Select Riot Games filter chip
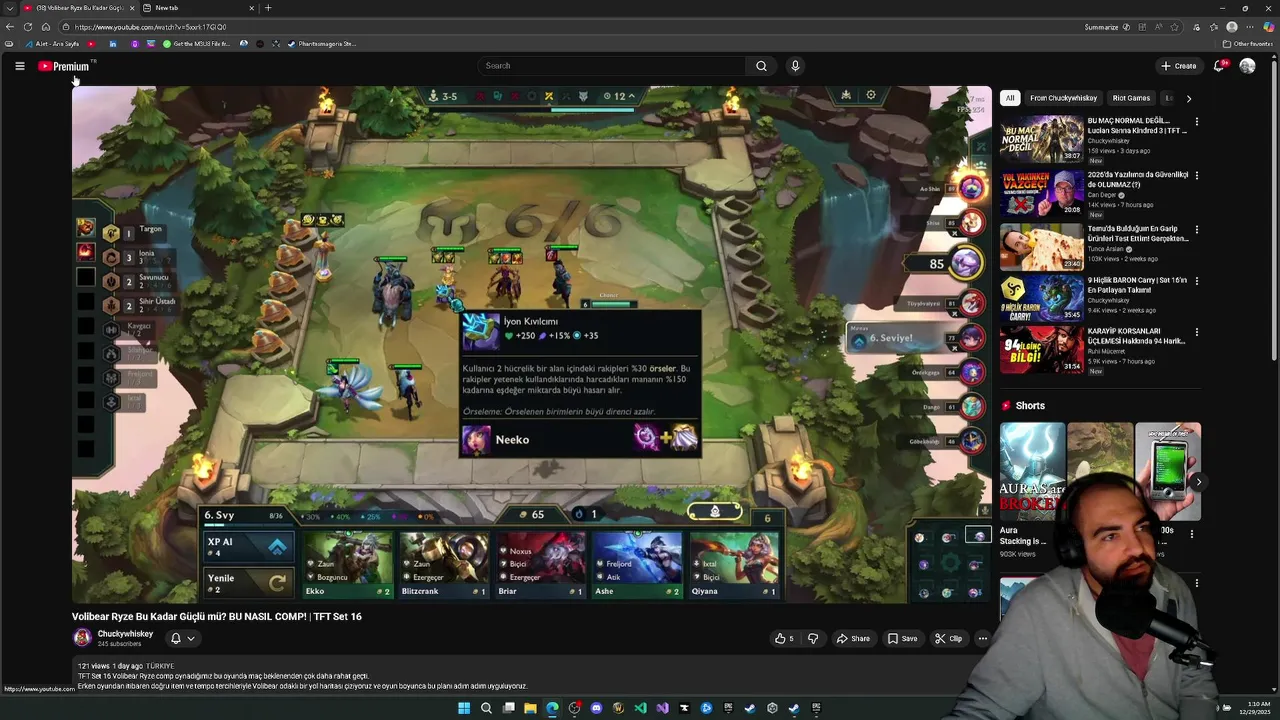Image resolution: width=1280 pixels, height=720 pixels. [1131, 98]
